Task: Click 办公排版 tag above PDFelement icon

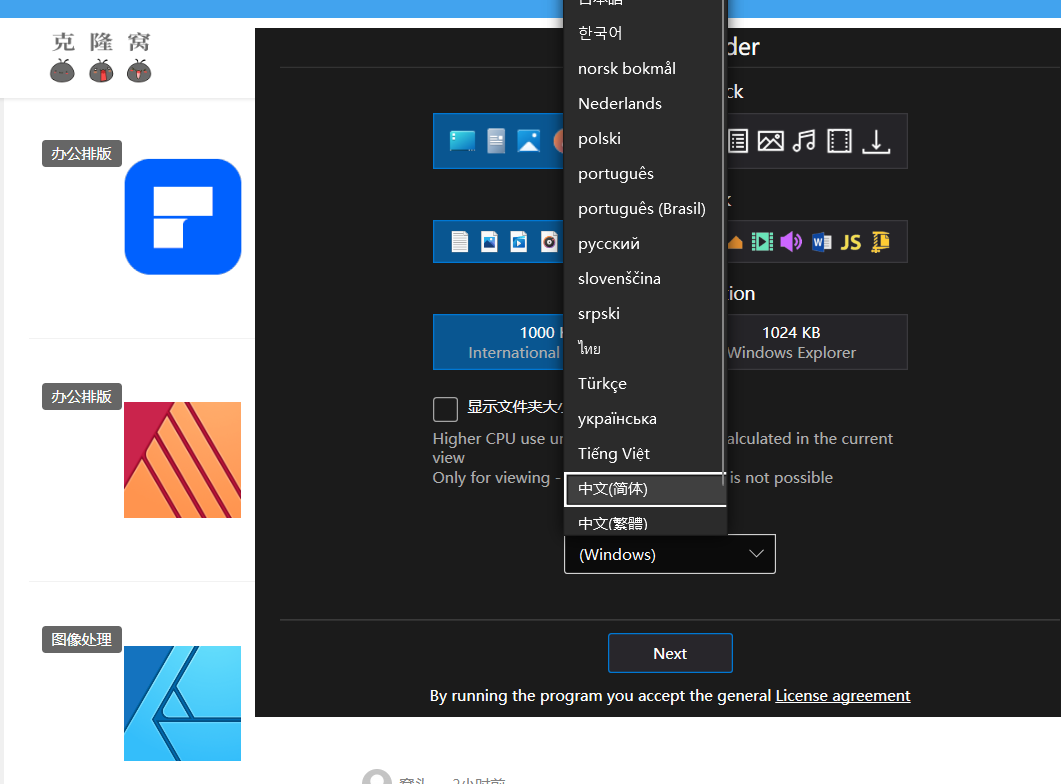Action: pos(82,154)
